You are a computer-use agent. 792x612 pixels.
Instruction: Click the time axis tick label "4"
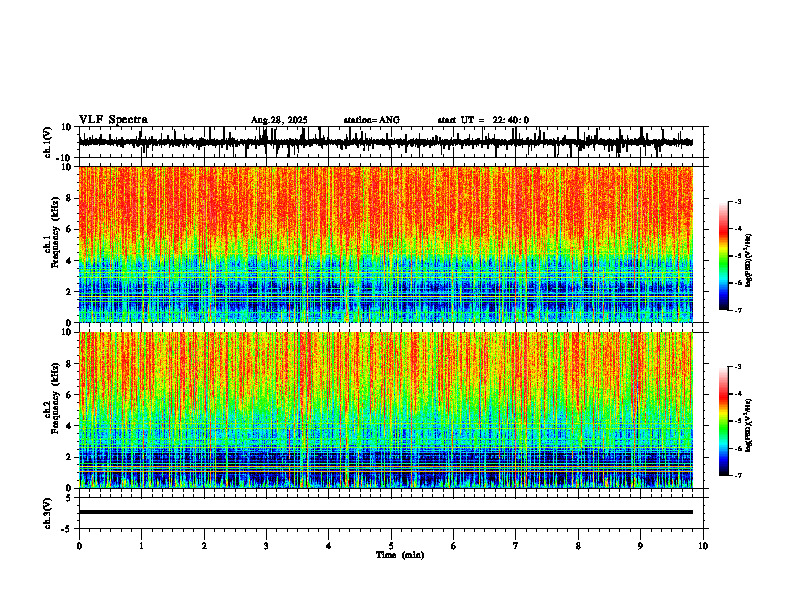pyautogui.click(x=329, y=546)
